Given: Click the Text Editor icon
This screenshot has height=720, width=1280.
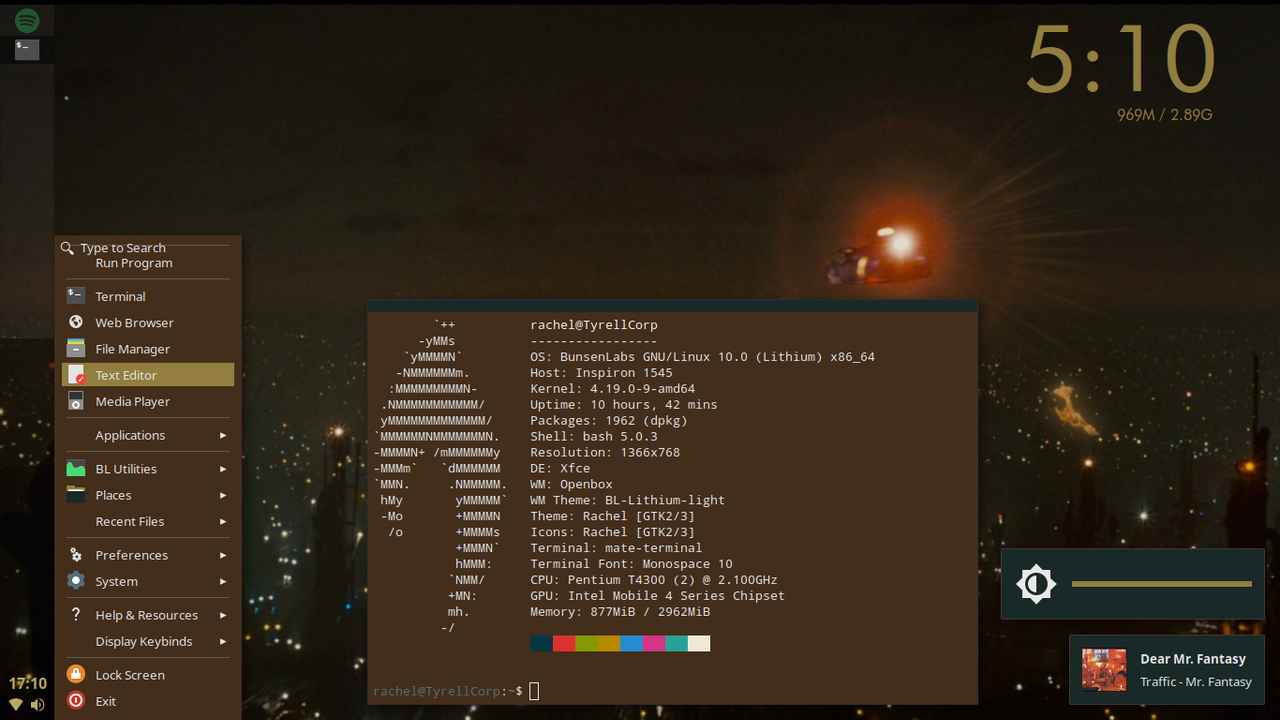Looking at the screenshot, I should coord(76,374).
